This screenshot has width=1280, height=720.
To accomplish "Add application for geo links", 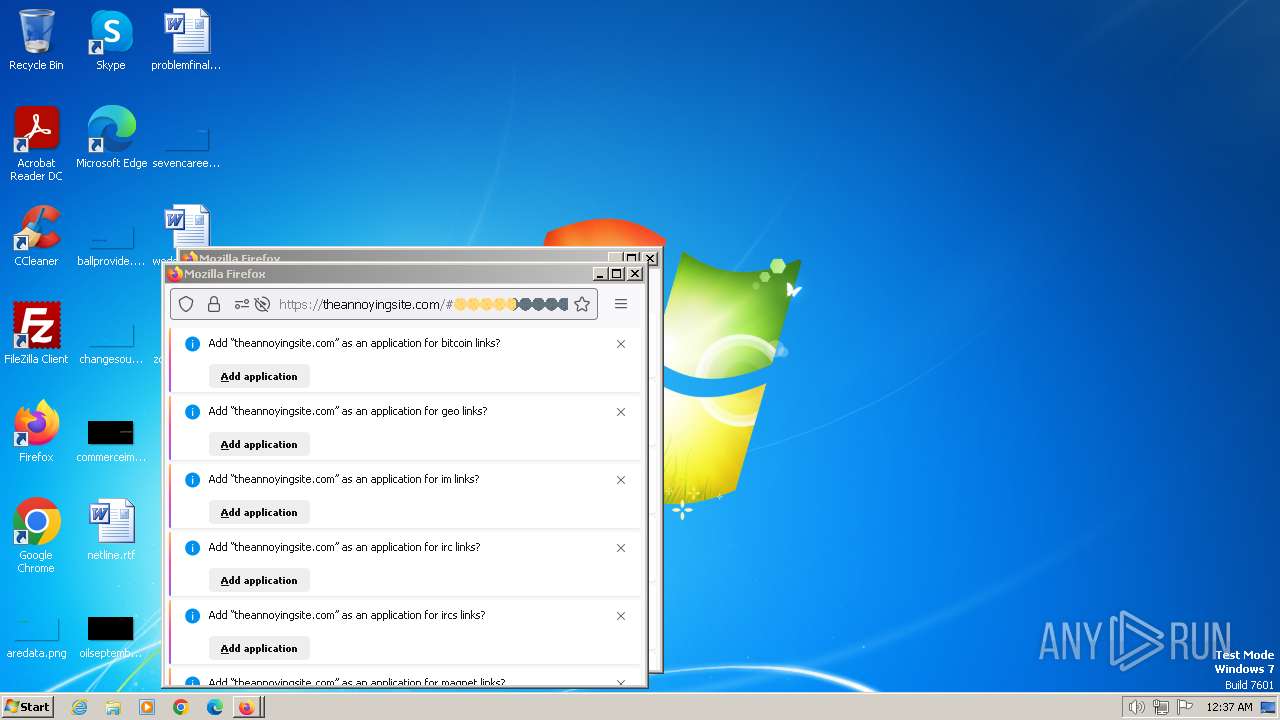I will tap(259, 444).
